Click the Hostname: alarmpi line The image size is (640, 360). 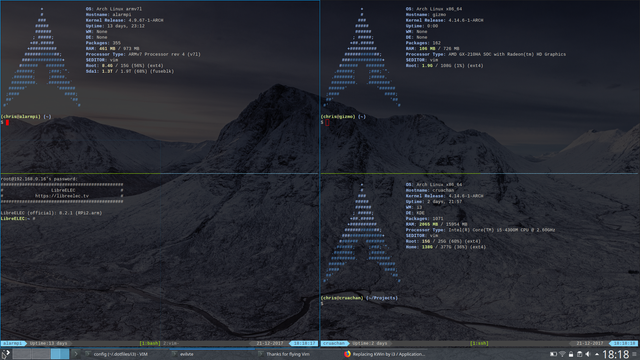(x=108, y=14)
